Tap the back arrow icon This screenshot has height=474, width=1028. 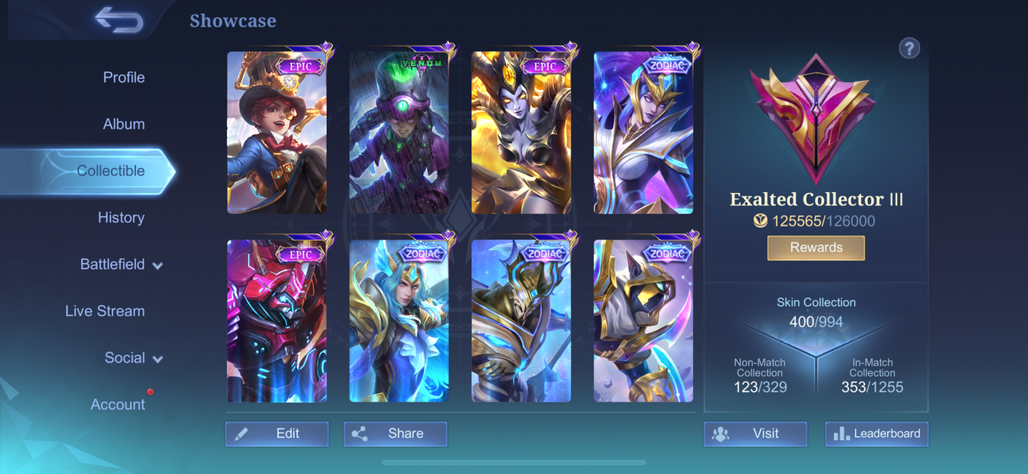119,20
